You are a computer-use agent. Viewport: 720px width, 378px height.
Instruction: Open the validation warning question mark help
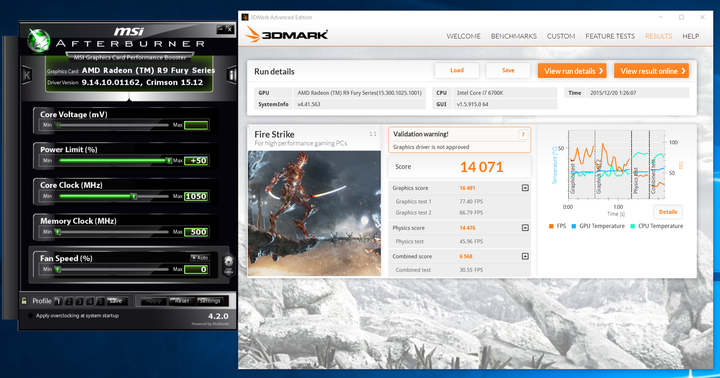click(523, 135)
